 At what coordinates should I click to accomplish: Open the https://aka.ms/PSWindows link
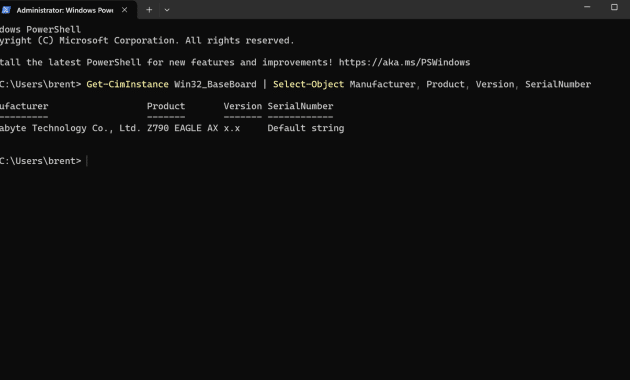click(x=404, y=63)
